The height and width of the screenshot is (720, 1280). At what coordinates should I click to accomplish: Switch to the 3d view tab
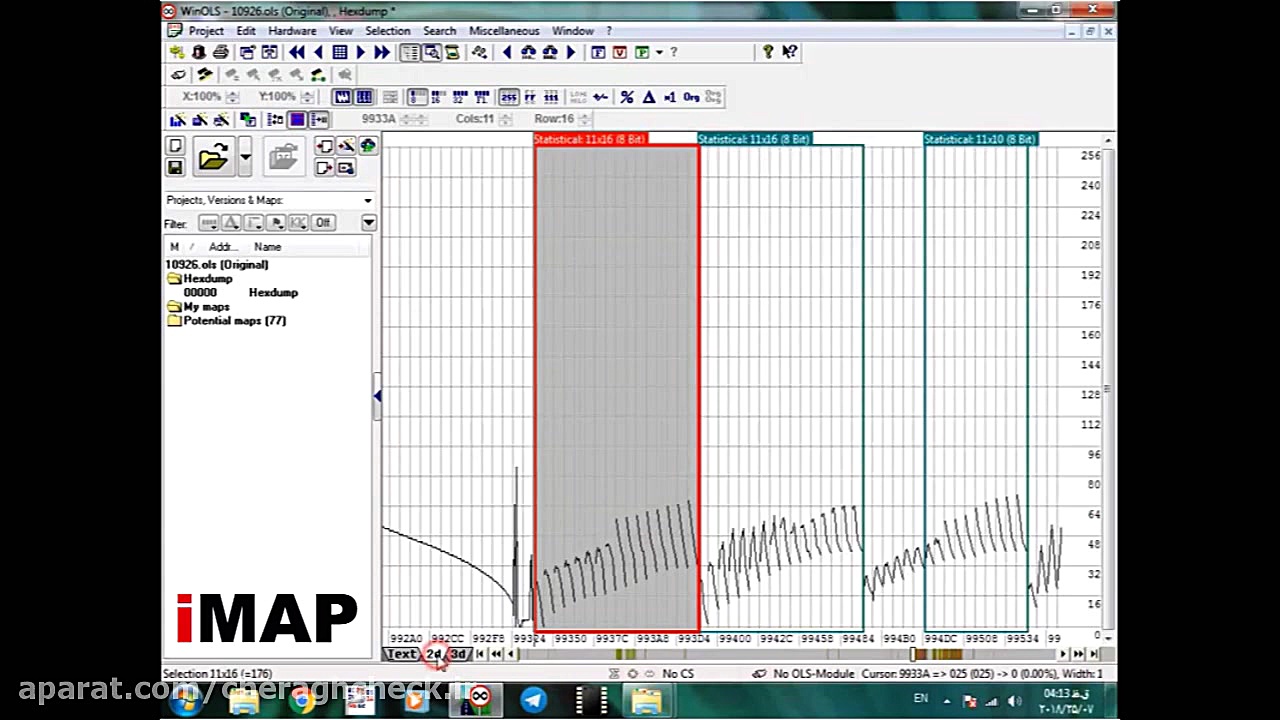458,654
